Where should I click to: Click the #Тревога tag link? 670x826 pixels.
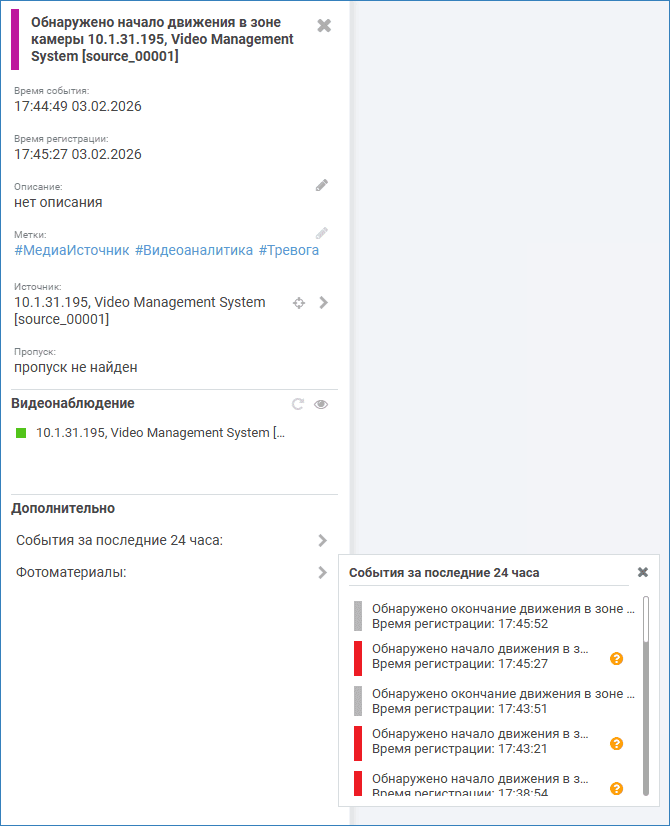coord(289,250)
